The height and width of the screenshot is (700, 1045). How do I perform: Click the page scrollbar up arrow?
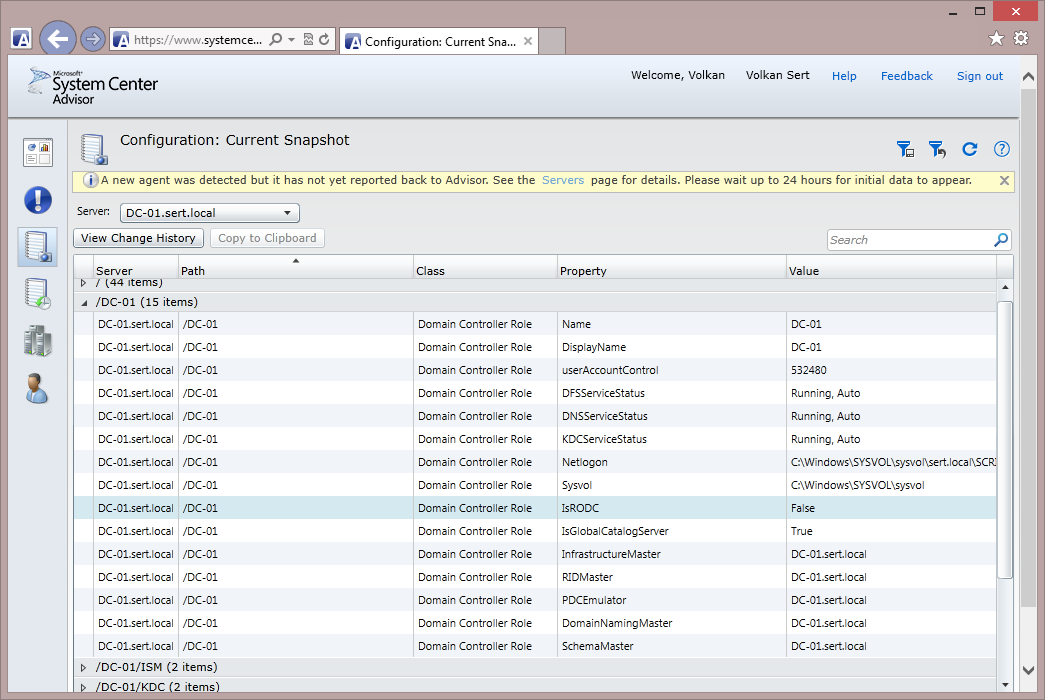pyautogui.click(x=1028, y=77)
